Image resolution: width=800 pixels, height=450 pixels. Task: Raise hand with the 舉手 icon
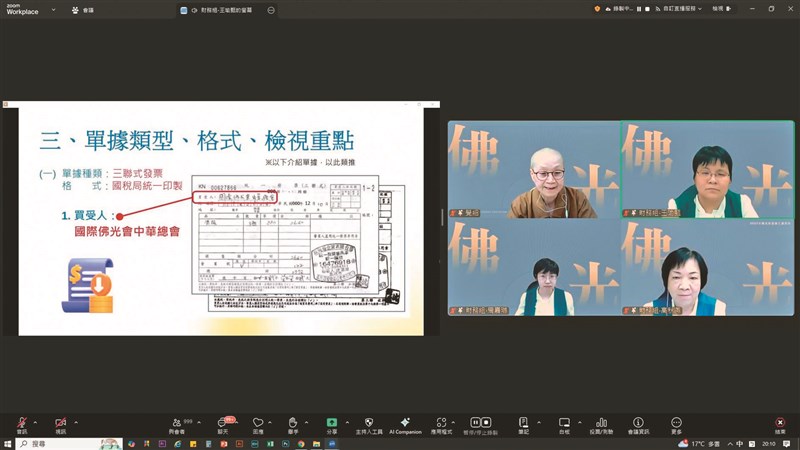292,423
